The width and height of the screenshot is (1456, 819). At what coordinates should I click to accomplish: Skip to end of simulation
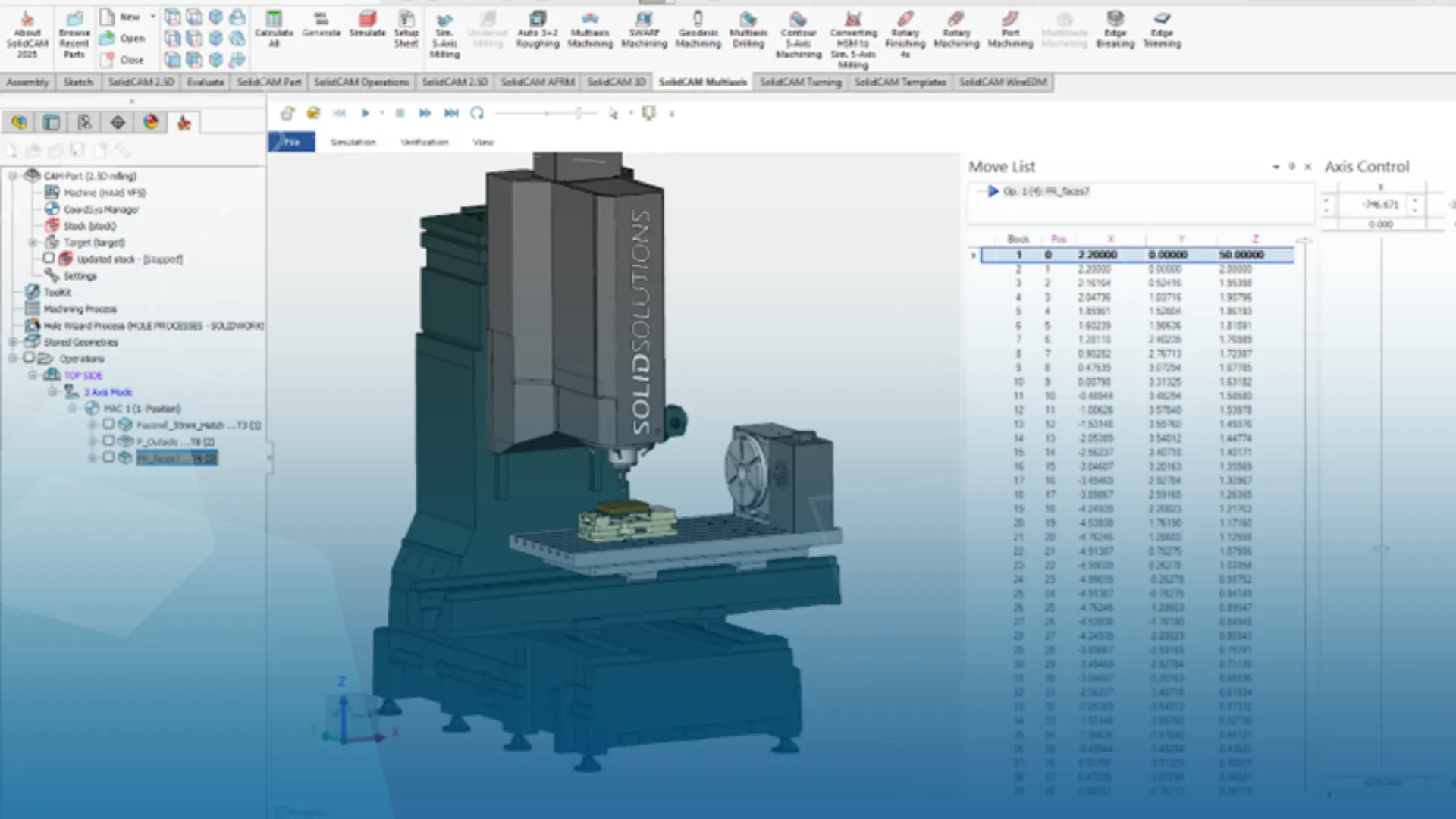click(451, 114)
